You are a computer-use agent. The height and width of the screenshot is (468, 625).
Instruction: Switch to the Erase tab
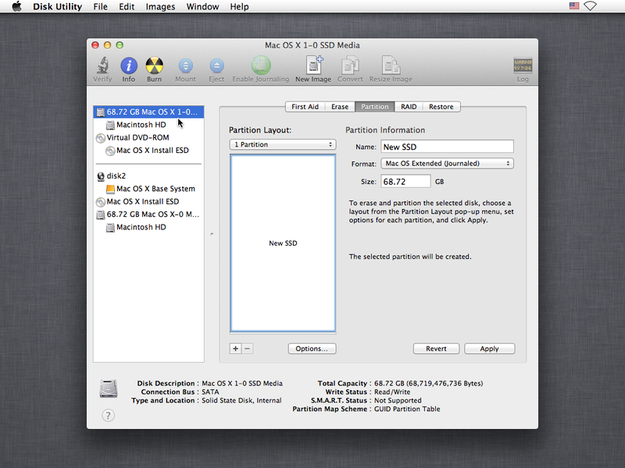point(340,107)
